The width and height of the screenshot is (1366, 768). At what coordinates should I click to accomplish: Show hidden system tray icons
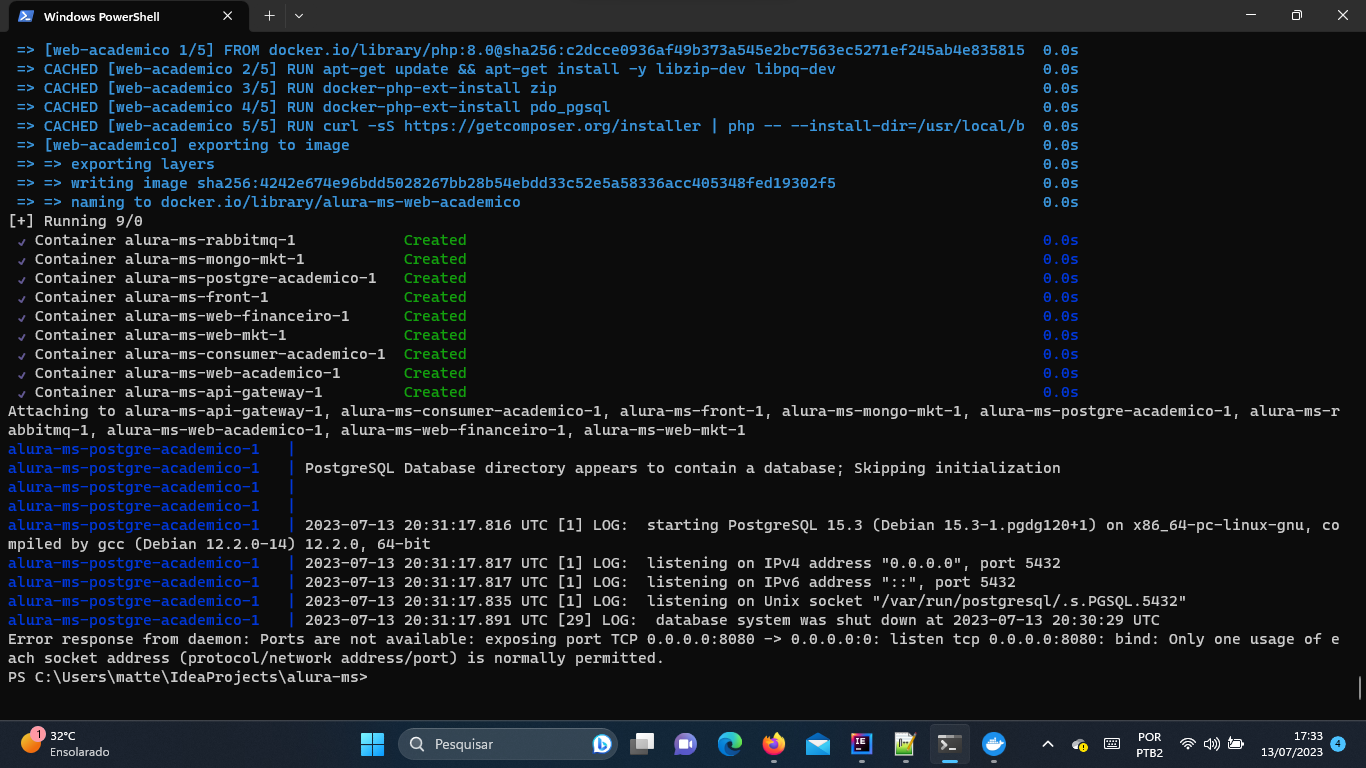(x=1048, y=744)
